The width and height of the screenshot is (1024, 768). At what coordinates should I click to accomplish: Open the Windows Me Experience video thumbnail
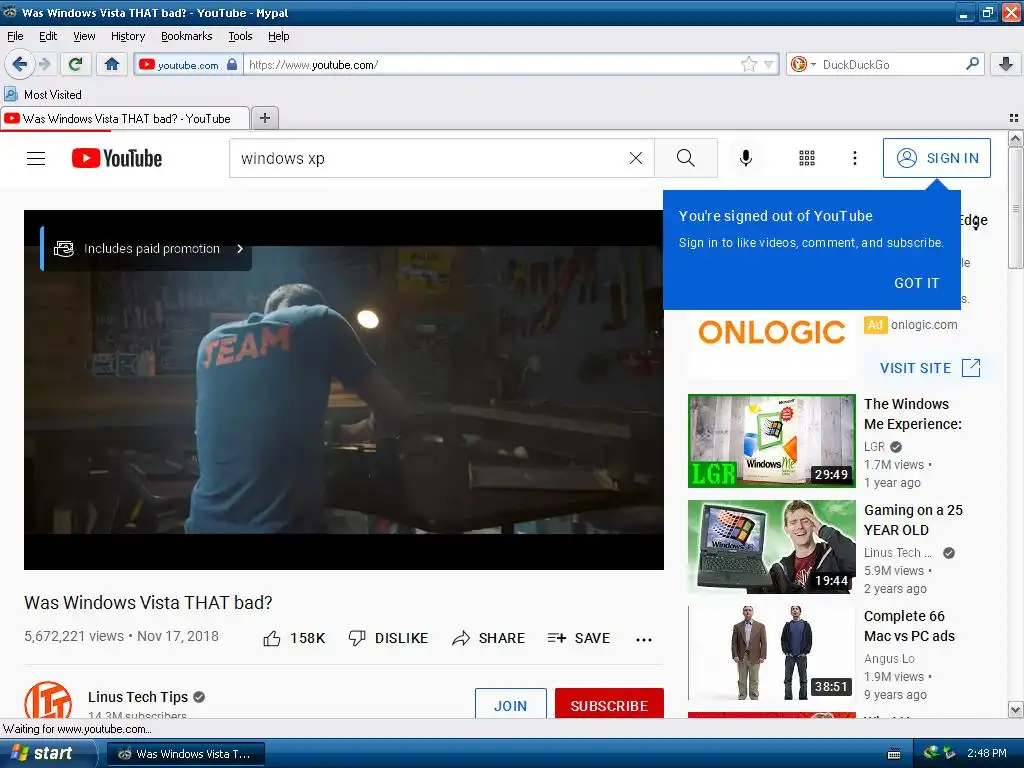tap(771, 441)
